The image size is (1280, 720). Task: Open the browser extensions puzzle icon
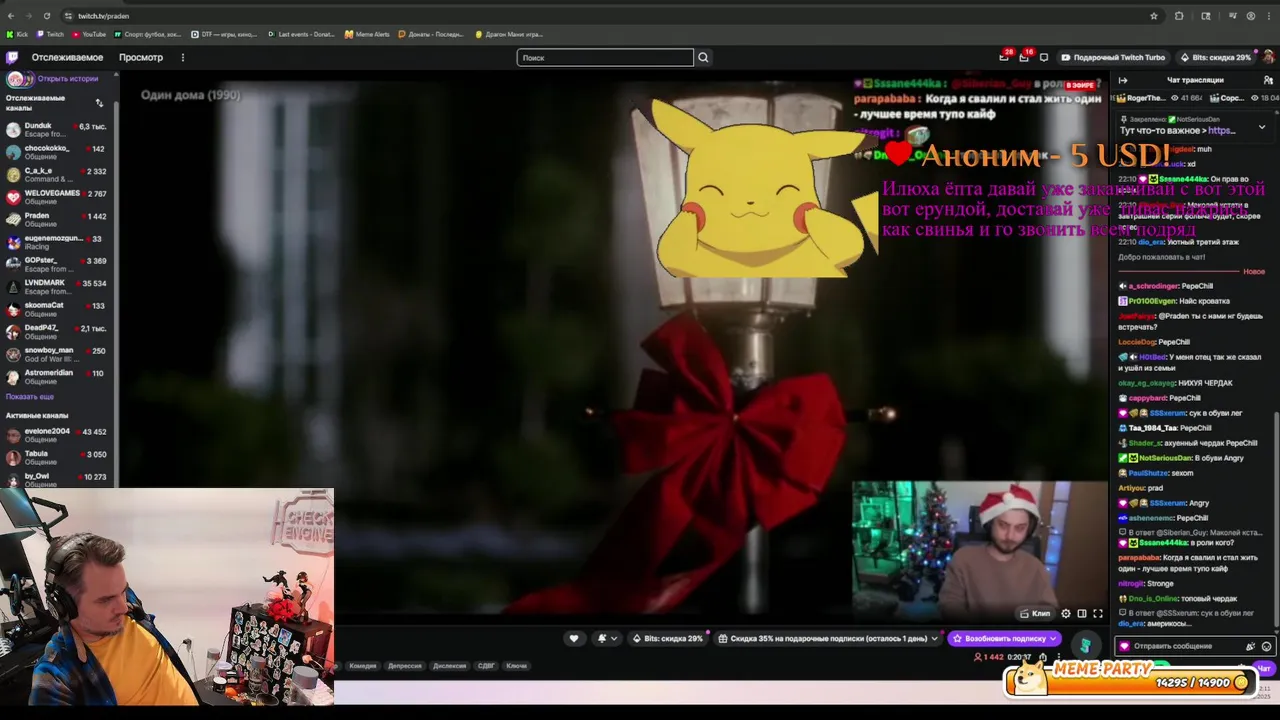click(1179, 16)
